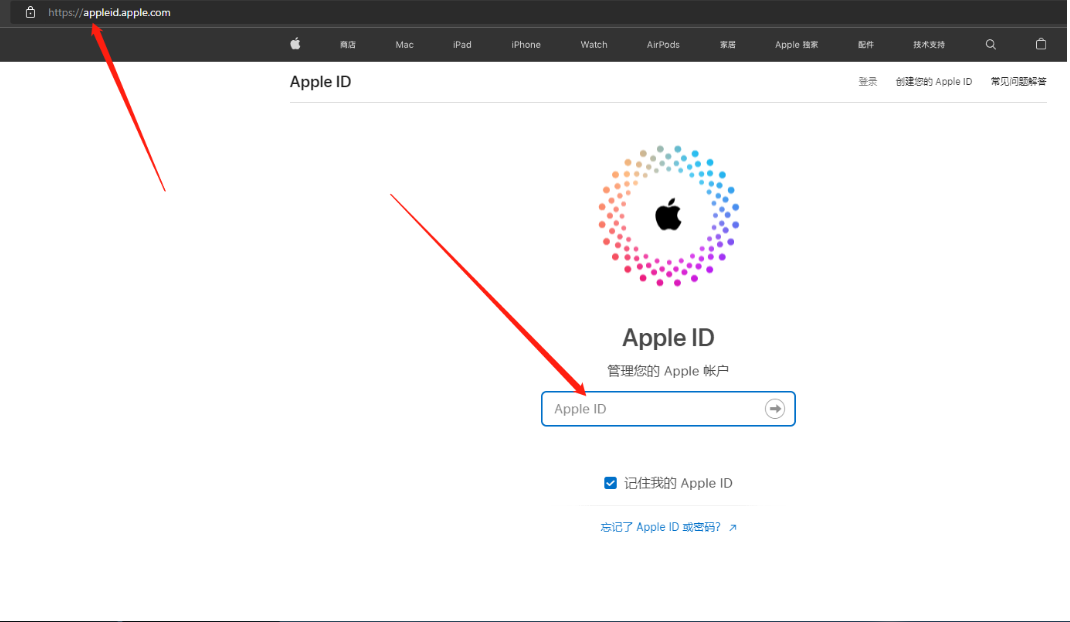This screenshot has width=1070, height=622.
Task: Select iPad in the navigation bar
Action: [x=462, y=45]
